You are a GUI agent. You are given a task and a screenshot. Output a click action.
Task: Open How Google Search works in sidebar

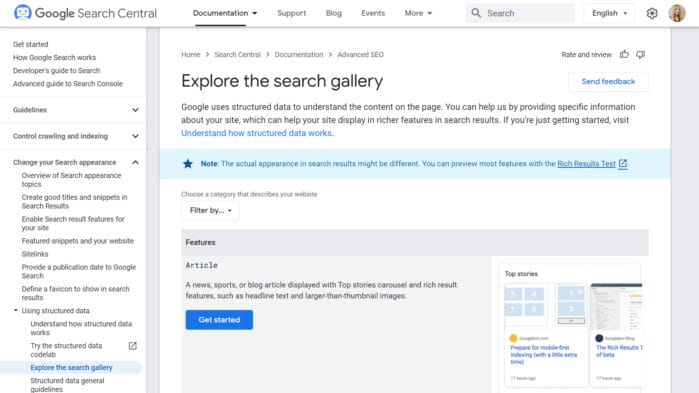click(54, 57)
